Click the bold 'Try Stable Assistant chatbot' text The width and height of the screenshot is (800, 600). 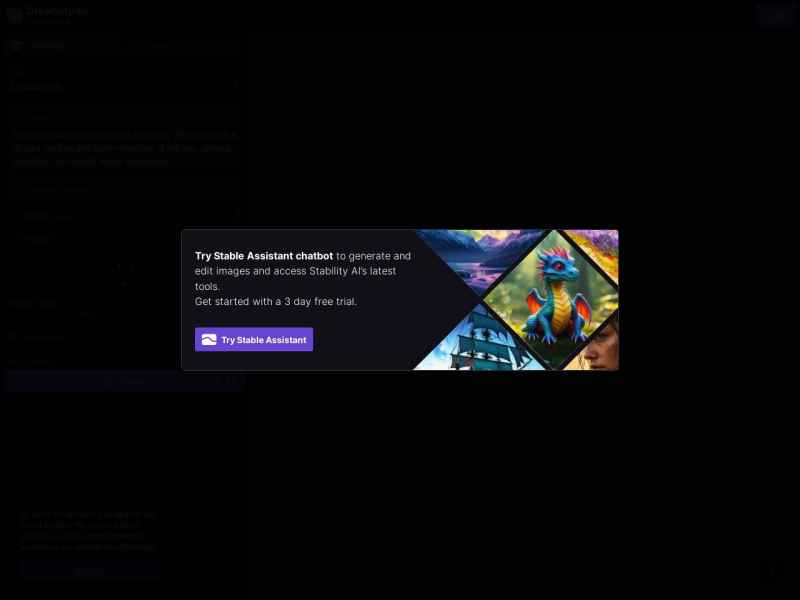coord(264,256)
